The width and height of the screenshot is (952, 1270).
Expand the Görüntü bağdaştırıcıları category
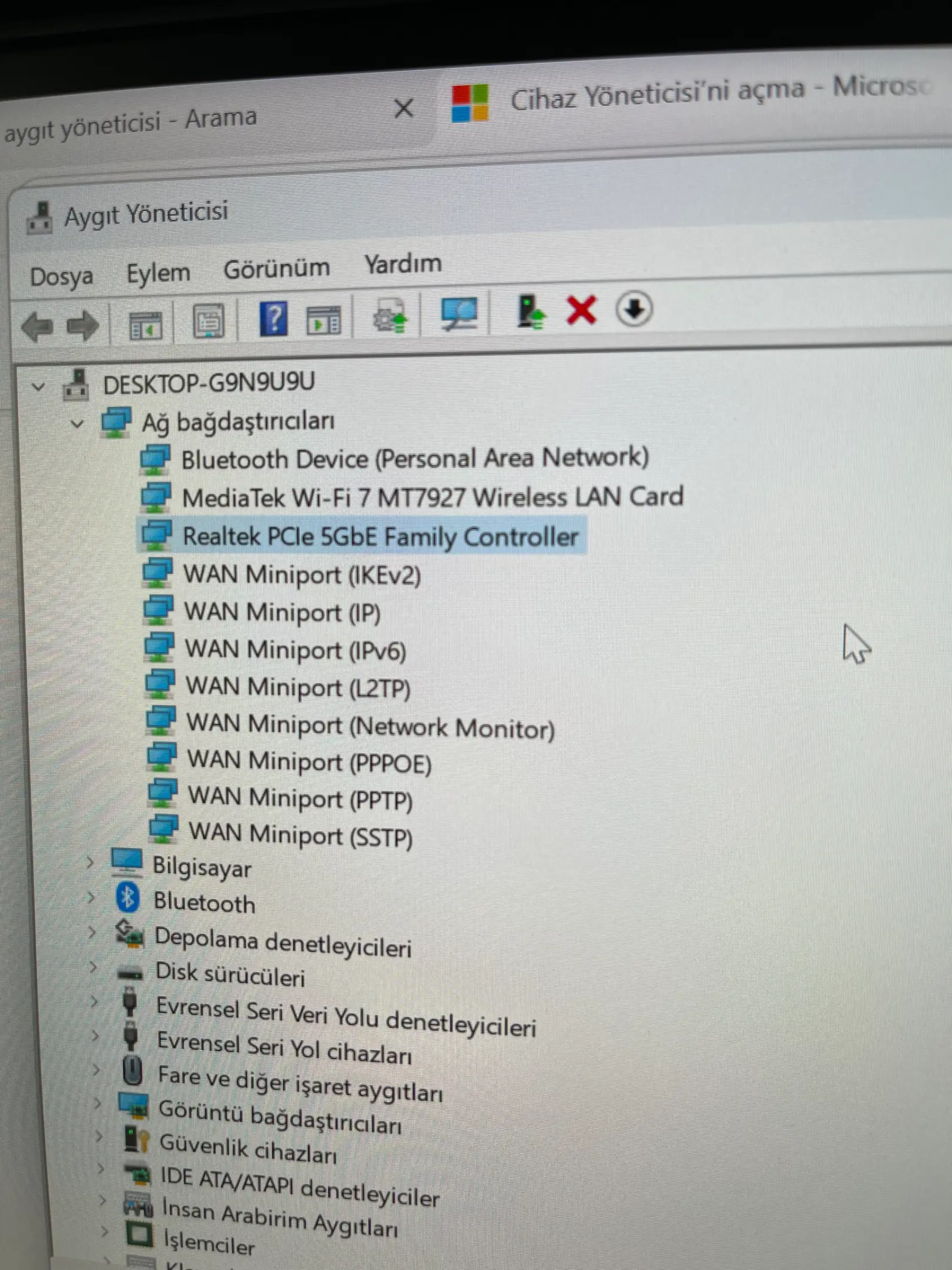point(99,1103)
